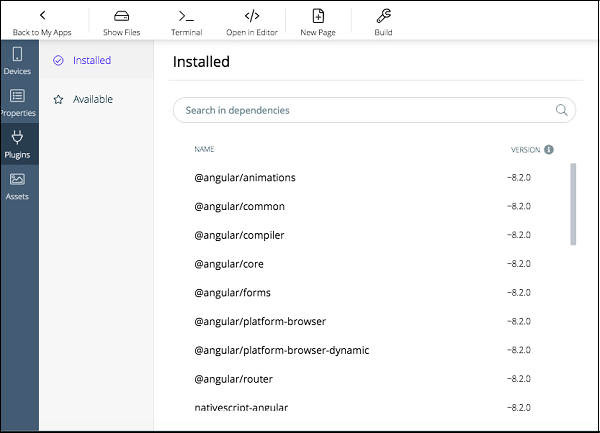Screen dimensions: 600x433
Task: Click the dependencies list scrollbar
Action: pos(573,204)
